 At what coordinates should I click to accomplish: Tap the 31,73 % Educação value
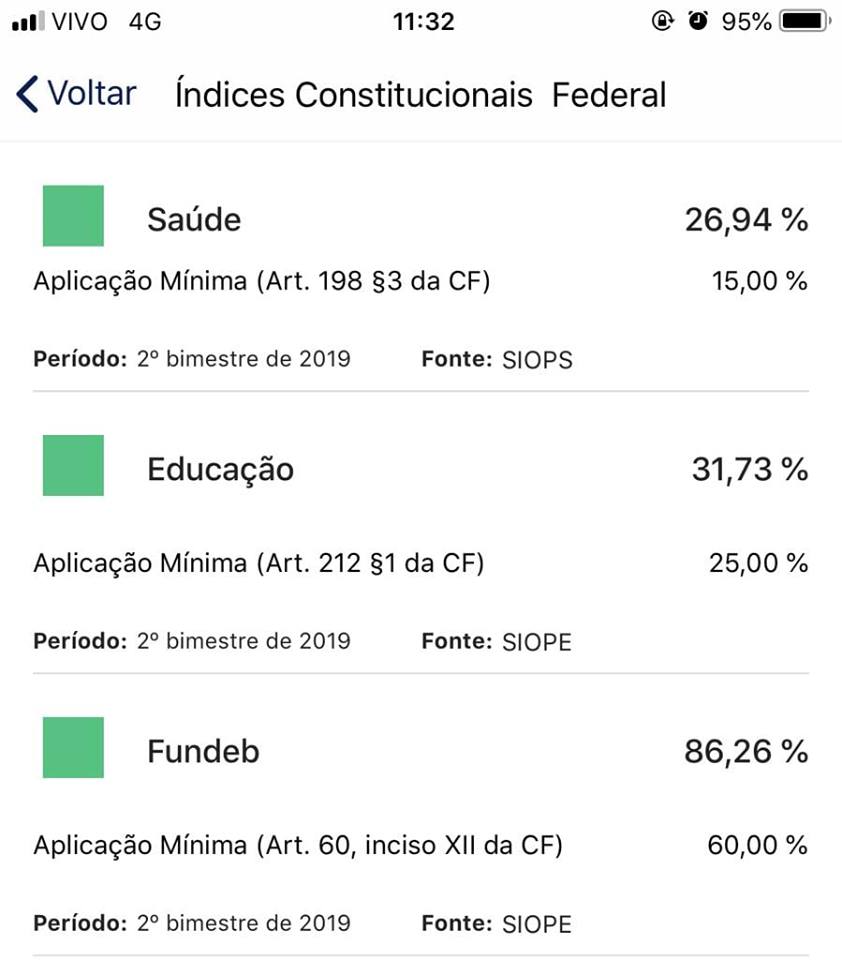coord(750,470)
